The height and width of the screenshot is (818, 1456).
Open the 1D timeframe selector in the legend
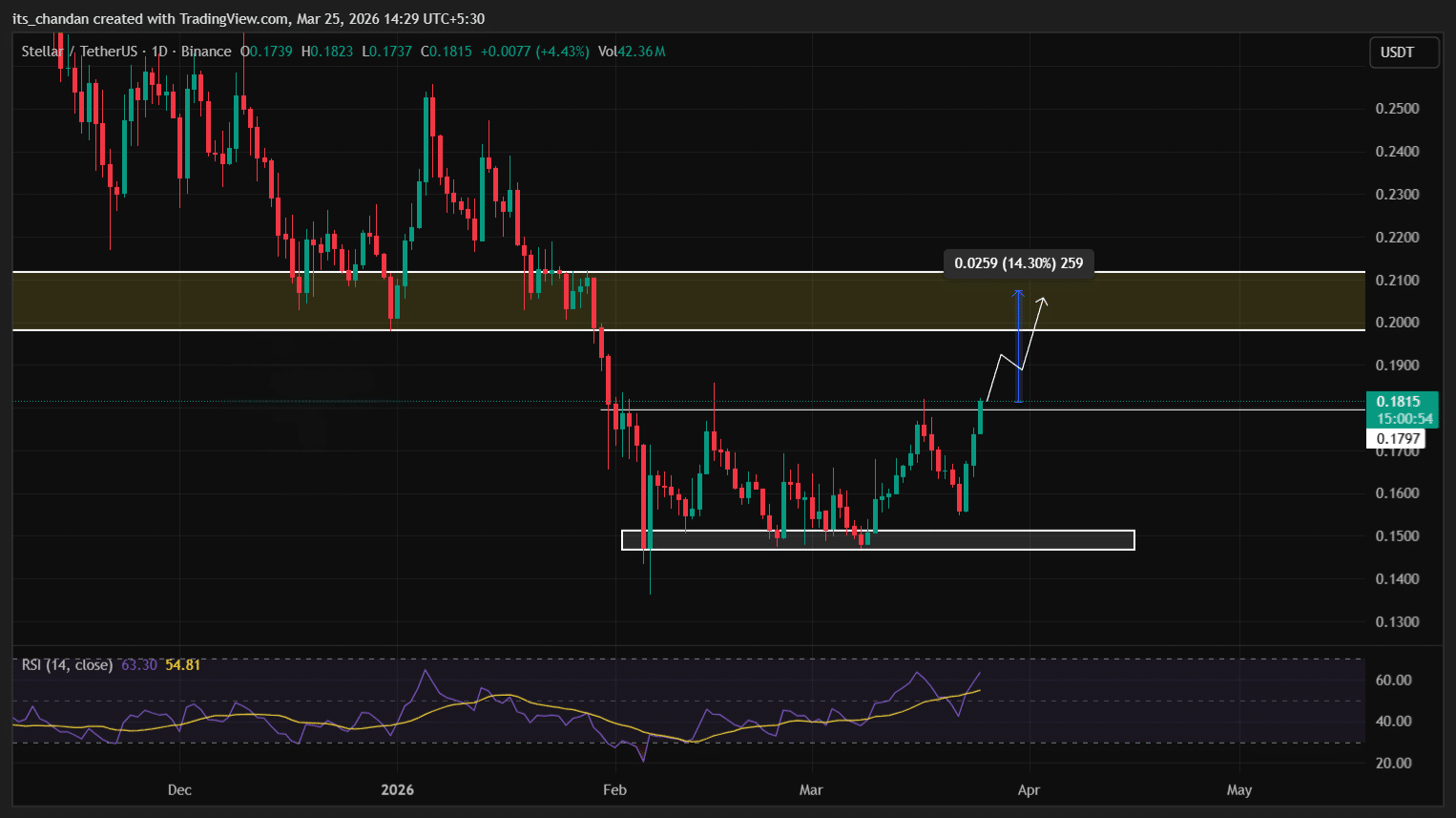click(157, 52)
